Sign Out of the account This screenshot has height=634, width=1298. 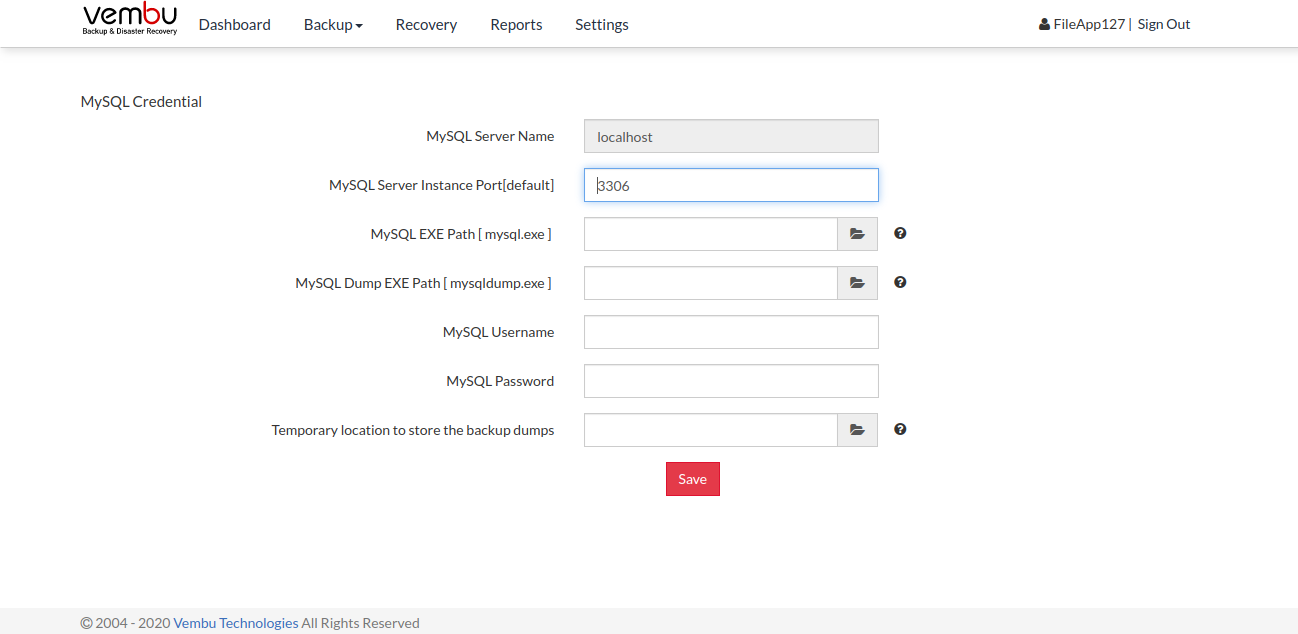[x=1164, y=24]
